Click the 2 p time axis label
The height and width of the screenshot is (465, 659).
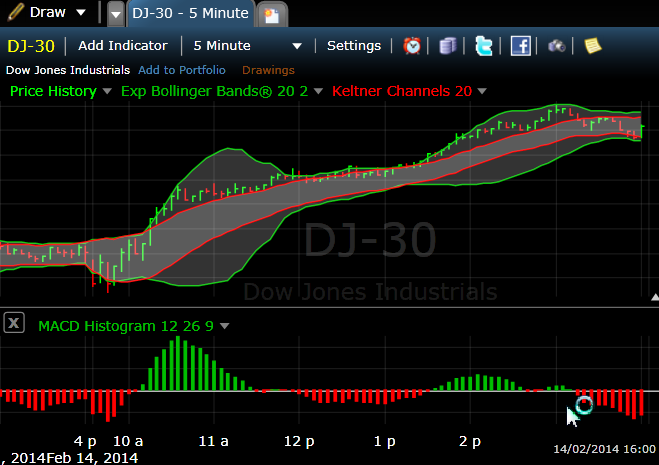[470, 441]
